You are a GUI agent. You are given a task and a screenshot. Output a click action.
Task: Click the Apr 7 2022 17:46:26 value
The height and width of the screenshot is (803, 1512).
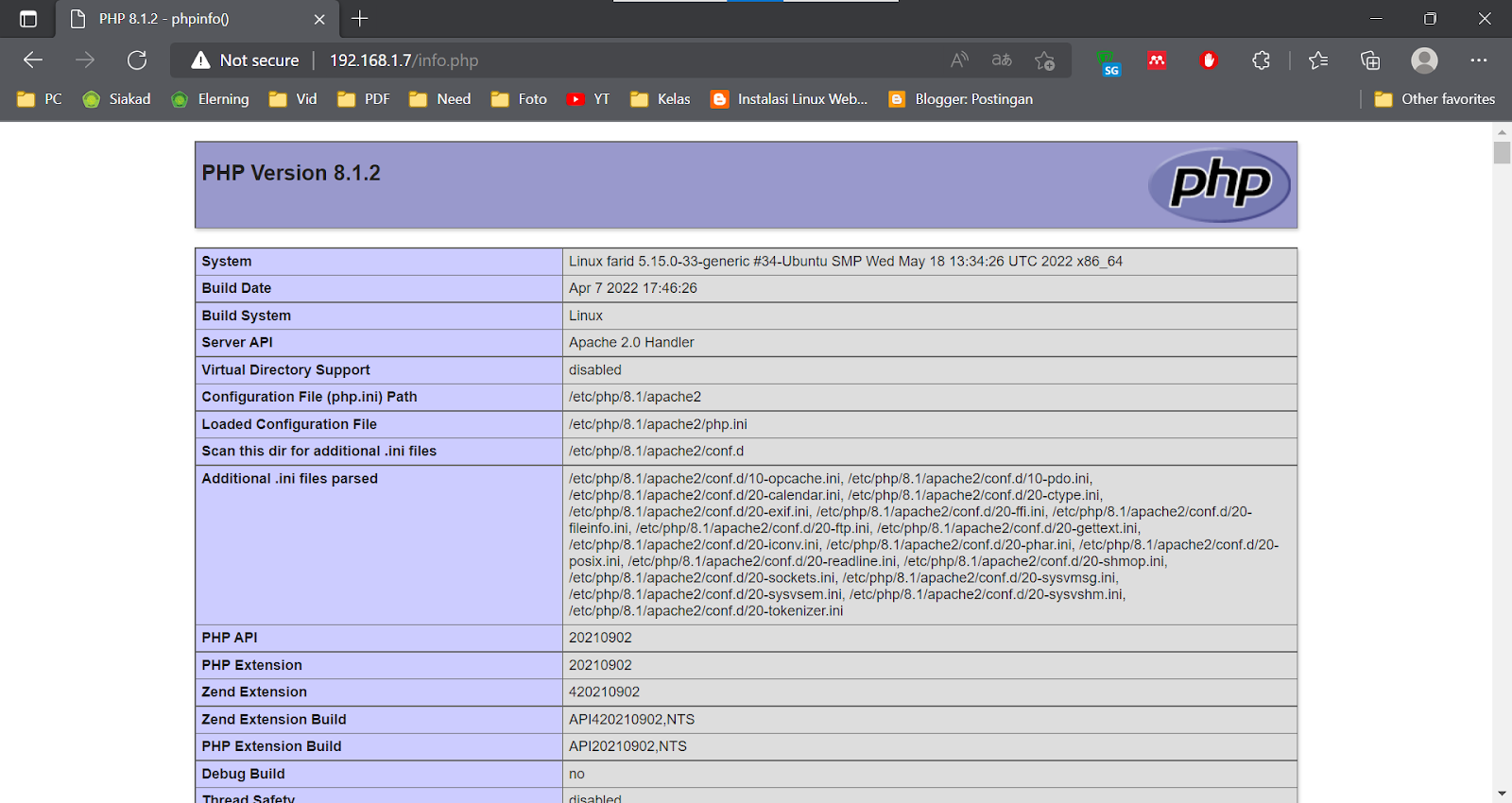pos(633,288)
